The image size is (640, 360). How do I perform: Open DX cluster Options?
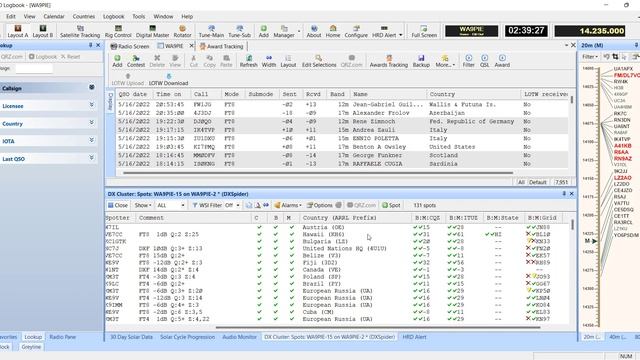click(x=320, y=205)
